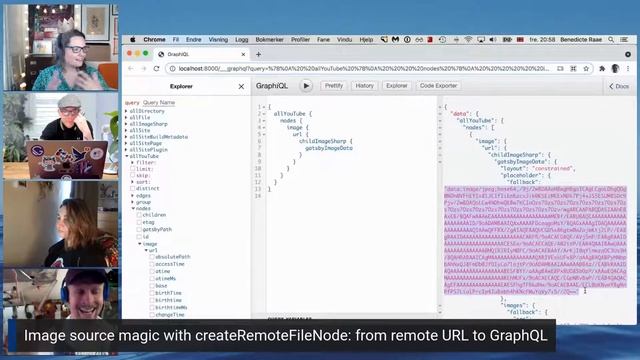The height and width of the screenshot is (360, 640).
Task: Check the accessTime field
Action: click(152, 264)
